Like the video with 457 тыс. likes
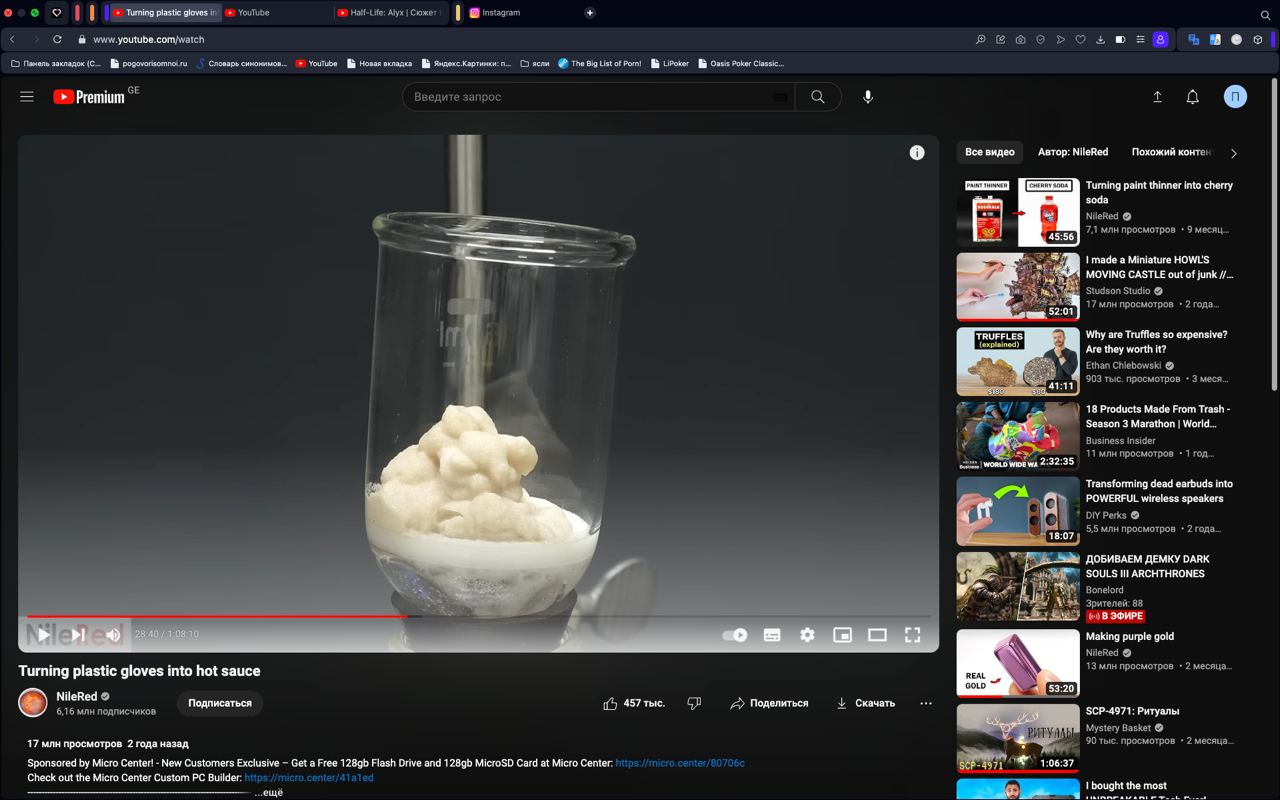The height and width of the screenshot is (800, 1280). tap(634, 703)
